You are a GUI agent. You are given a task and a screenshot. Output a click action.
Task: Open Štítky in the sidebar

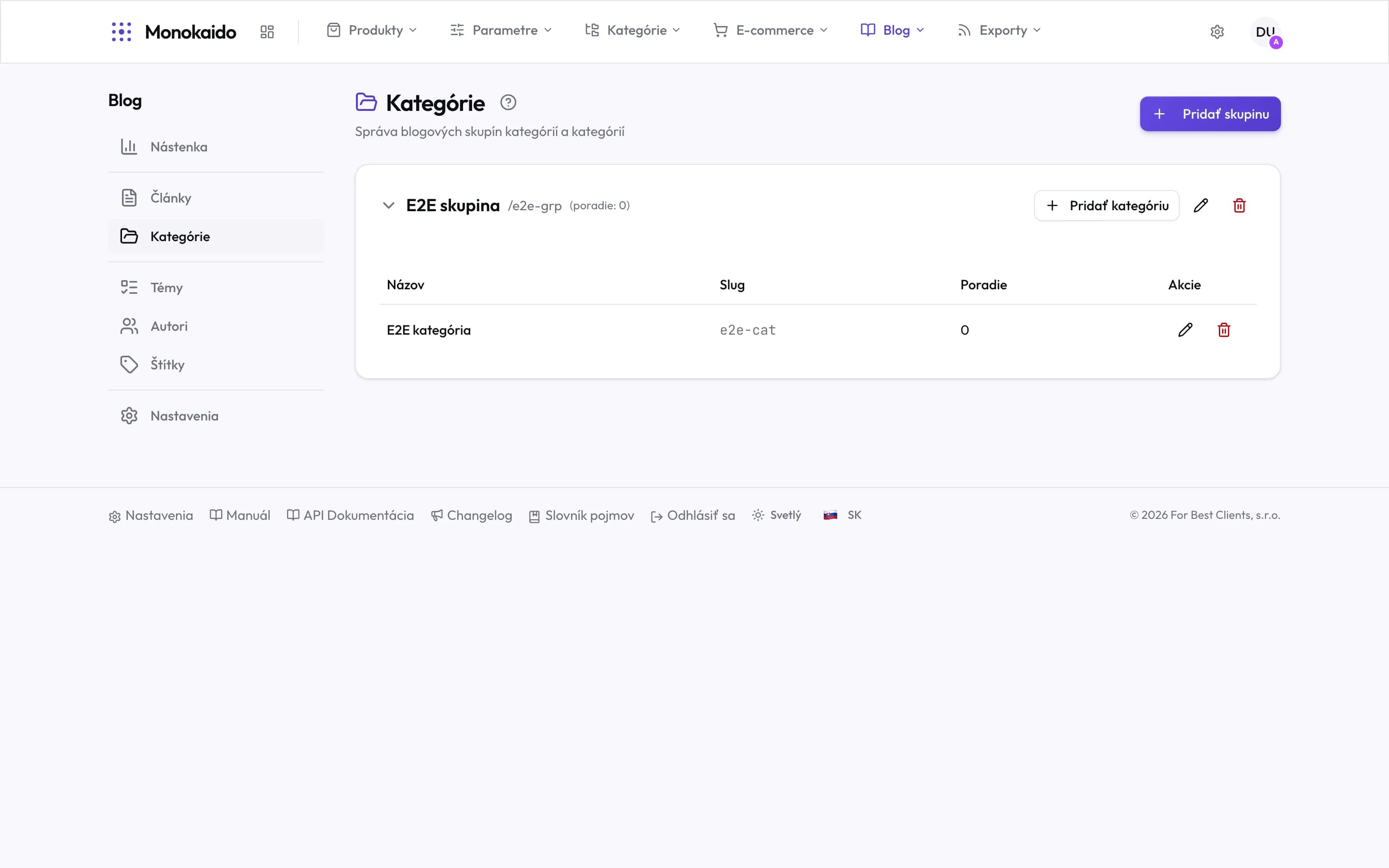[216, 365]
